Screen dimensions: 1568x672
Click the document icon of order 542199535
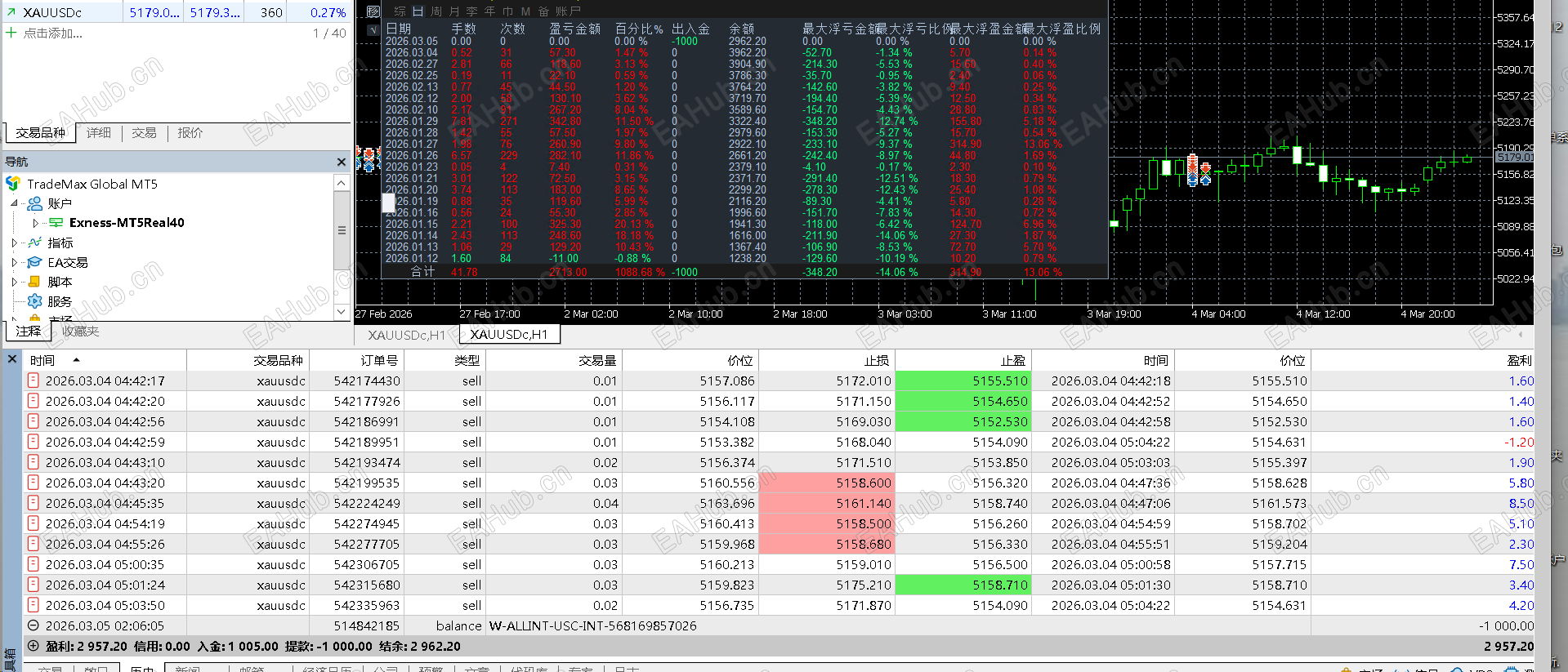(34, 483)
